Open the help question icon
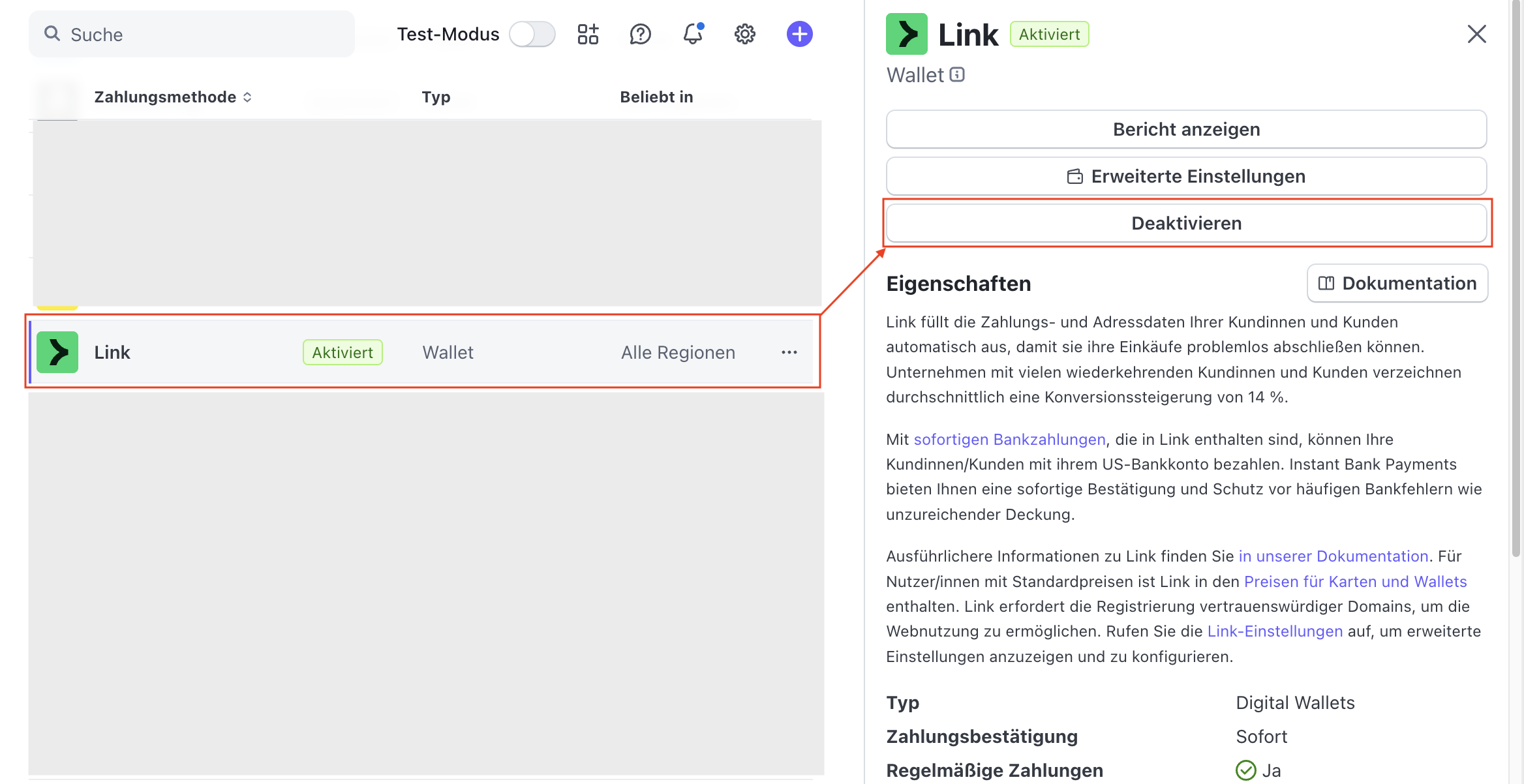The image size is (1524, 784). click(x=640, y=34)
